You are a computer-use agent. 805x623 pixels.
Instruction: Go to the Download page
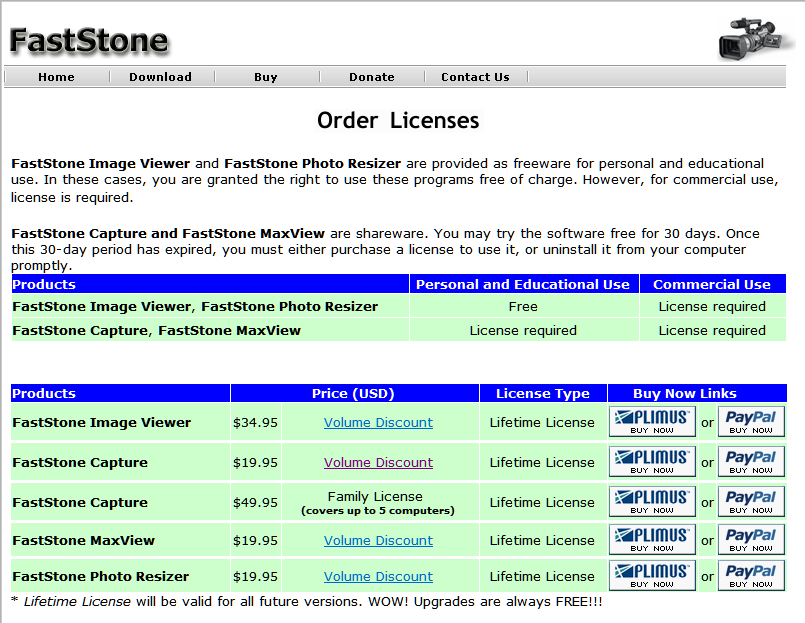pos(160,77)
